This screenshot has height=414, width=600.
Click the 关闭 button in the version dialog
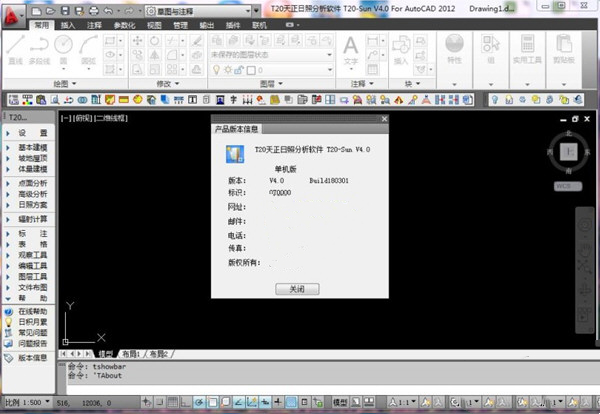coord(299,288)
